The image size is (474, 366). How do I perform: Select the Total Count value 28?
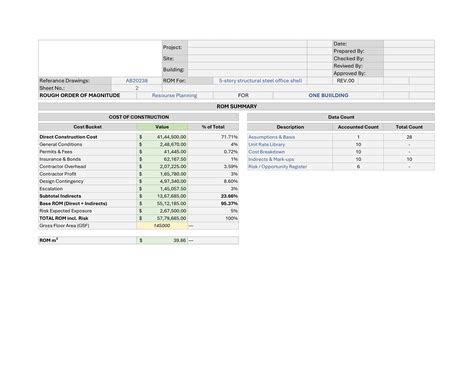coord(409,137)
